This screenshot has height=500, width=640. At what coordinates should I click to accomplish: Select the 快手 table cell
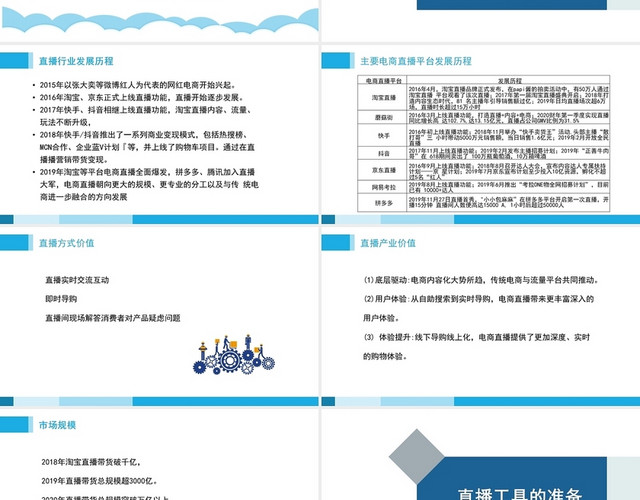point(382,136)
